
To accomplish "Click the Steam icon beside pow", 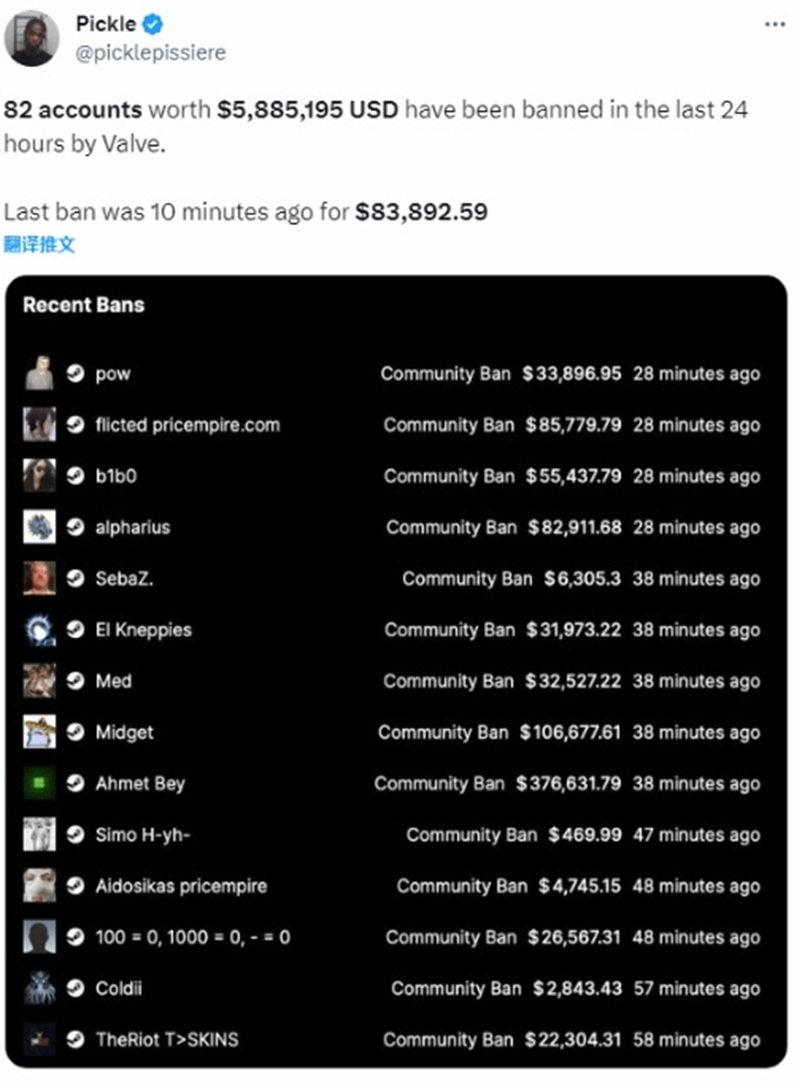I will tap(75, 374).
